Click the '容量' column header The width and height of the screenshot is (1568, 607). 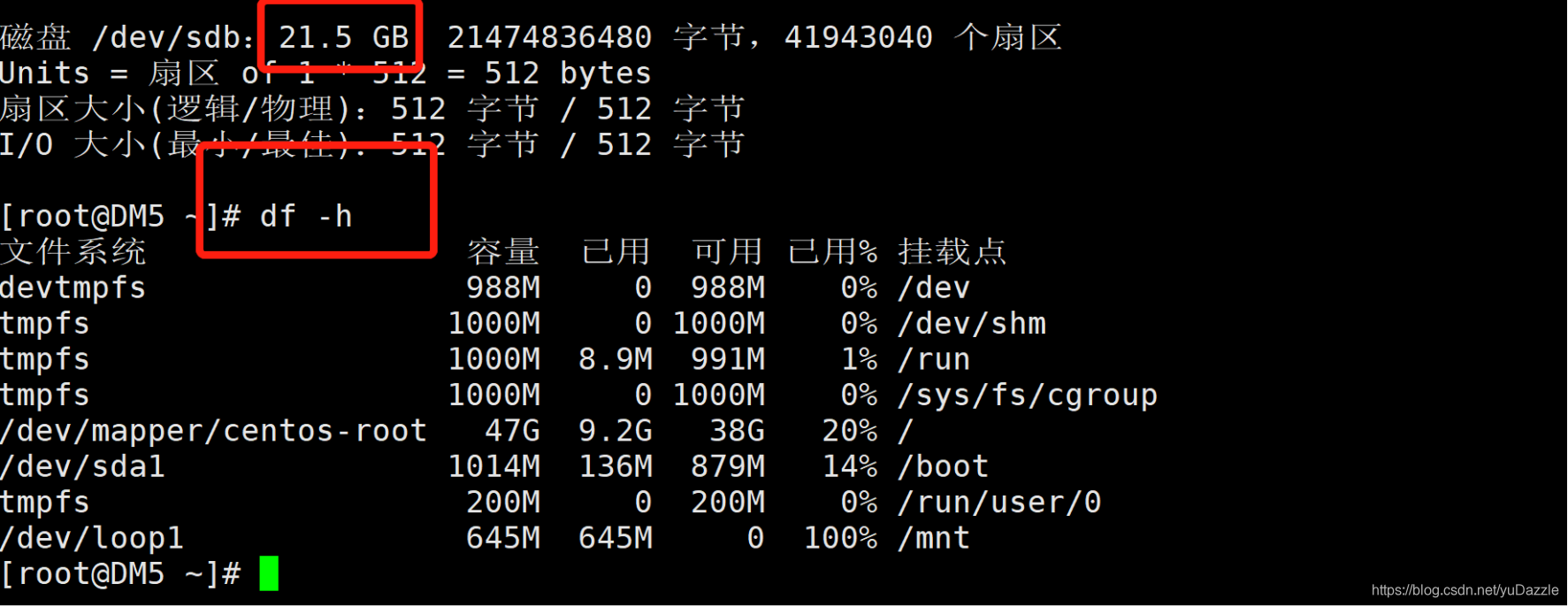[503, 251]
